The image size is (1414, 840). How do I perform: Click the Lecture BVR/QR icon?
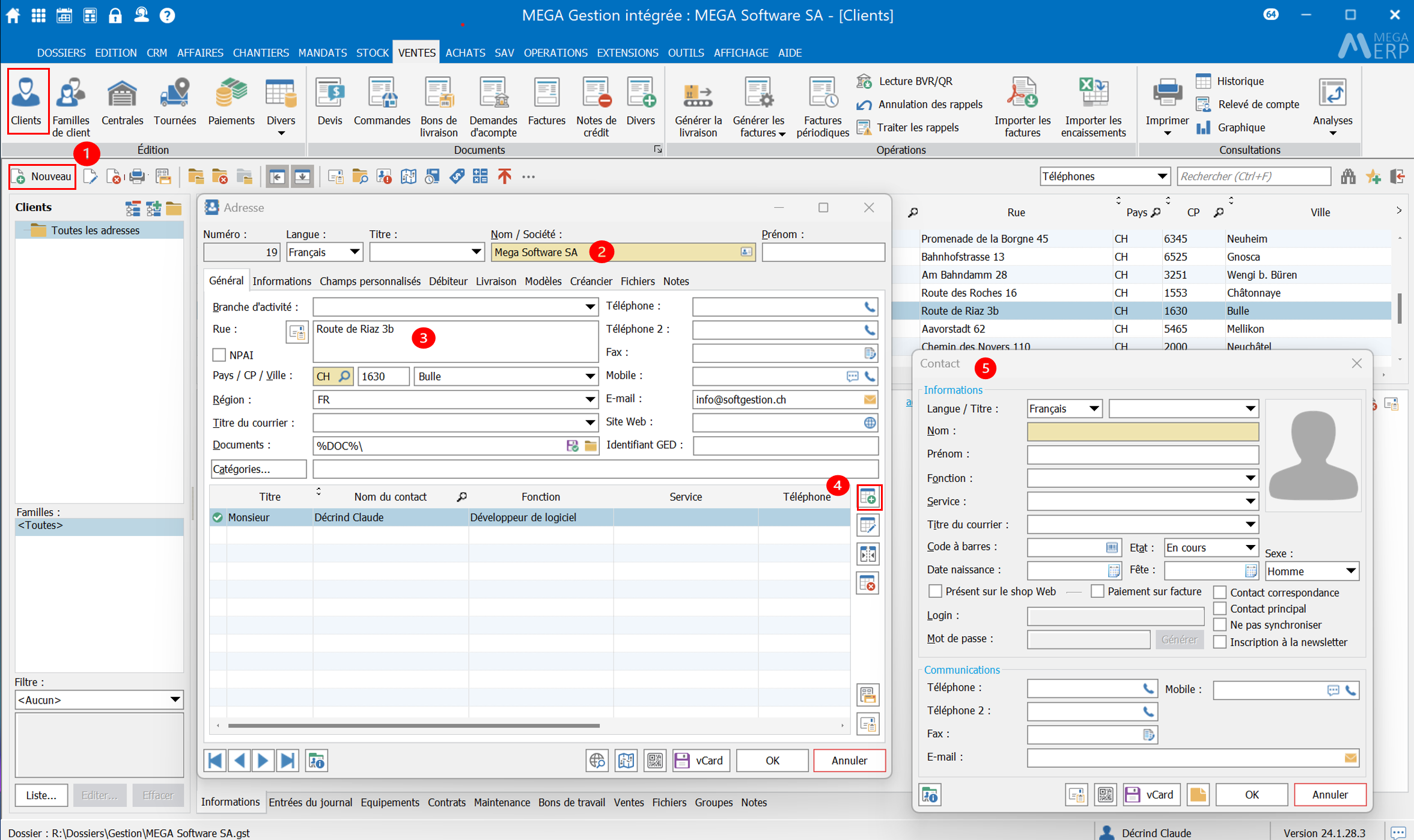(x=864, y=81)
